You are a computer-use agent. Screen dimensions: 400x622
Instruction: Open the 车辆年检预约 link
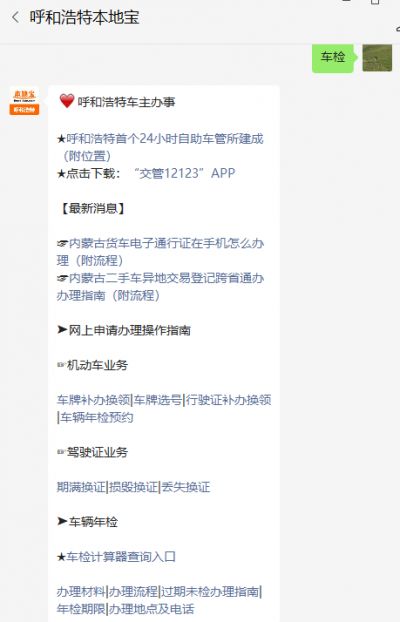[x=97, y=417]
